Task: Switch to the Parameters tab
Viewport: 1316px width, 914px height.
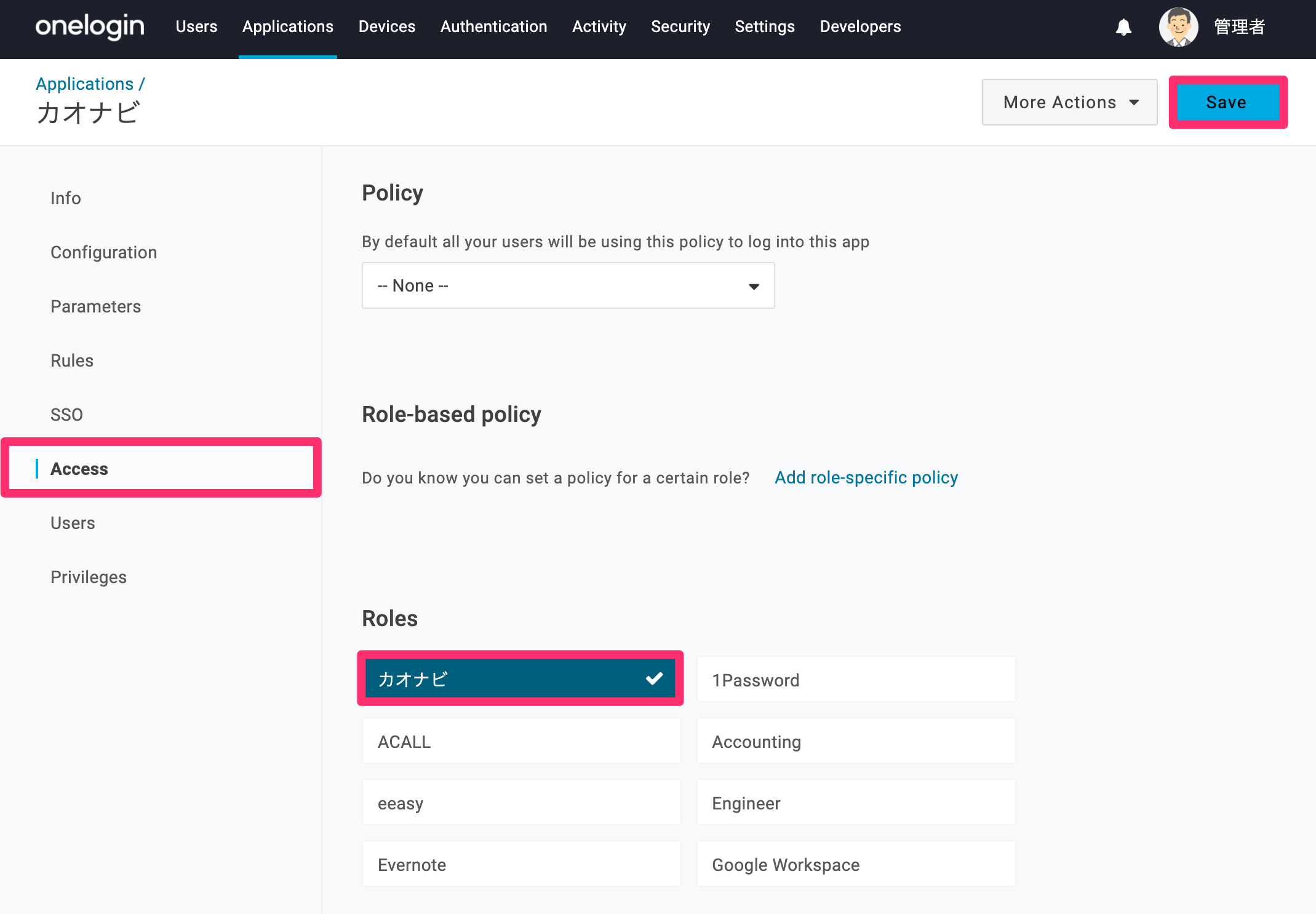Action: click(95, 306)
